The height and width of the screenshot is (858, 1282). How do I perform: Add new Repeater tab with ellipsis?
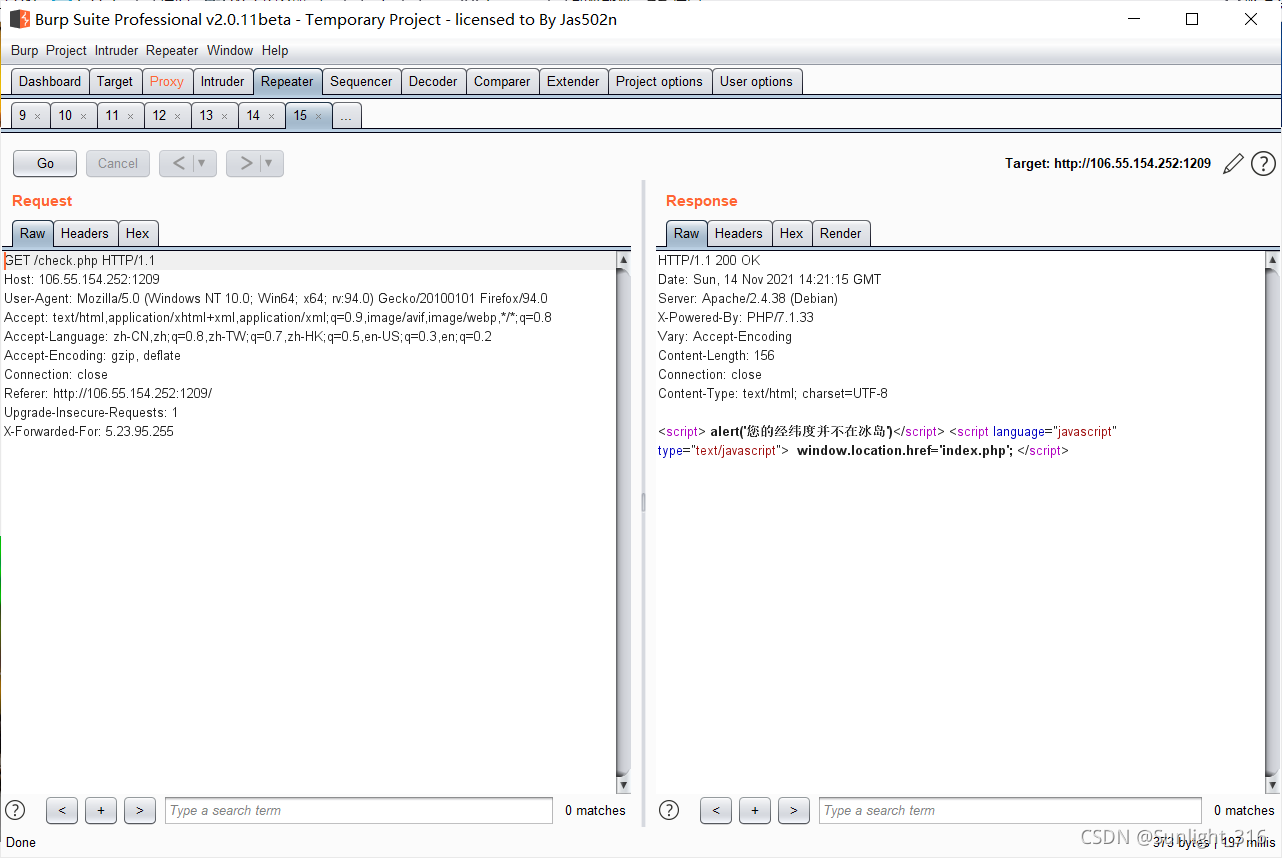(346, 116)
